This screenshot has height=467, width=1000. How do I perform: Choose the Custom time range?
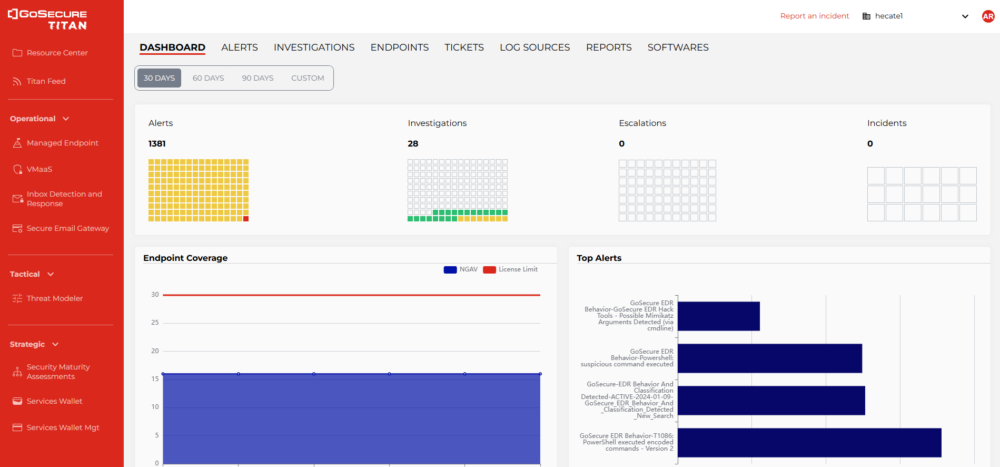[308, 78]
